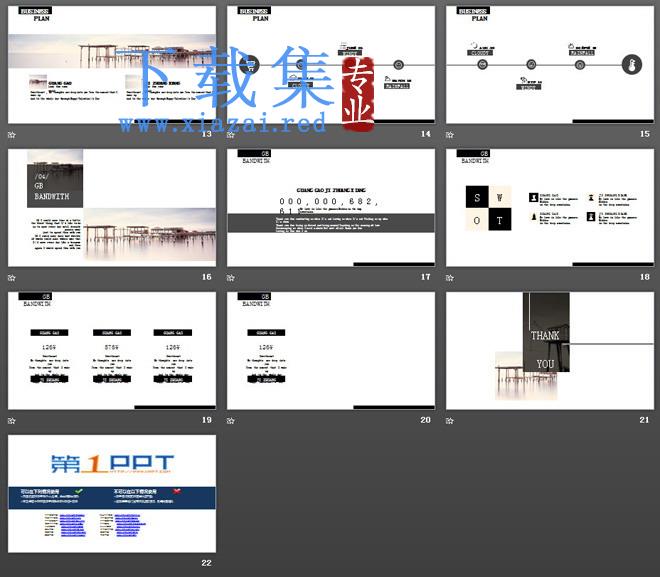660x577 pixels.
Task: Click the animation star icon under slide 15
Action: [x=450, y=135]
